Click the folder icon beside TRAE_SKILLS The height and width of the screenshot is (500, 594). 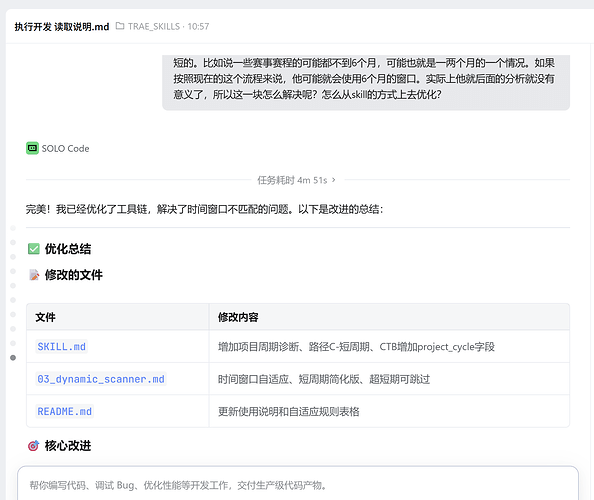point(120,26)
